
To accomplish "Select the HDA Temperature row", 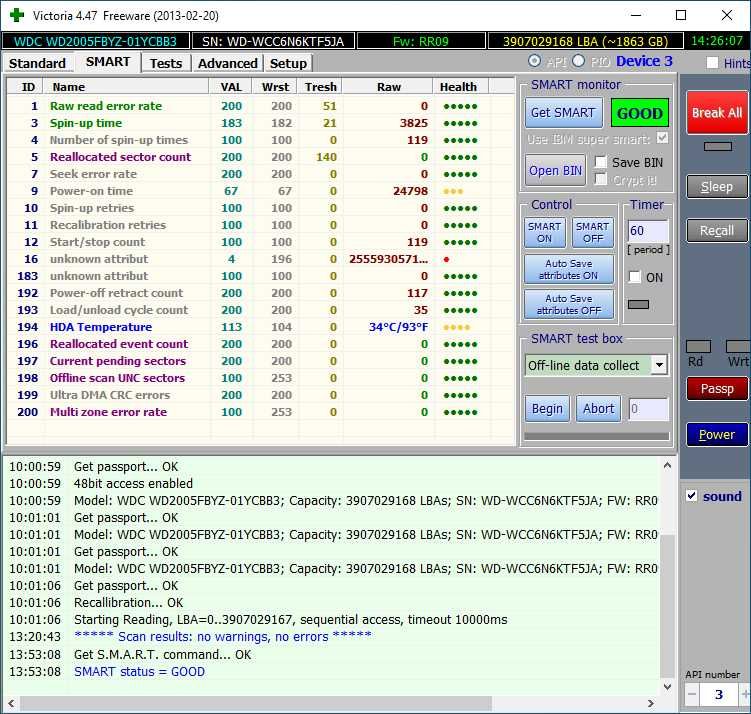I will coord(261,327).
